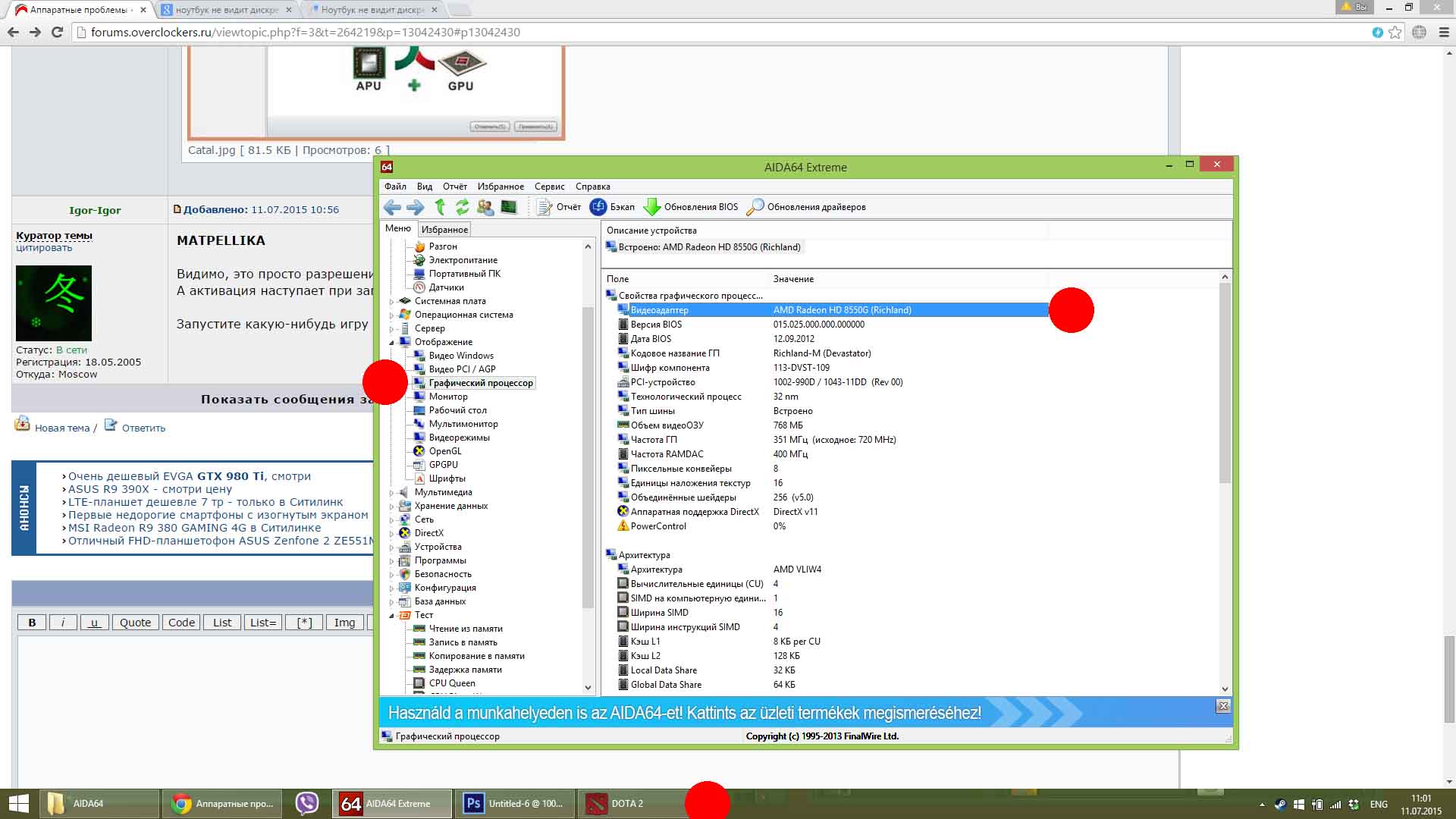Click the green refresh icon in AIDA64
Image resolution: width=1456 pixels, height=819 pixels.
tap(462, 207)
